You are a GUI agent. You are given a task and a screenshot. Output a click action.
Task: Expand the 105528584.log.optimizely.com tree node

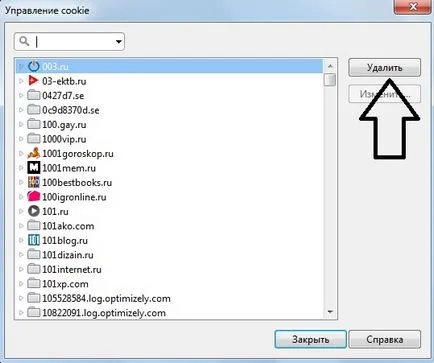tap(21, 298)
